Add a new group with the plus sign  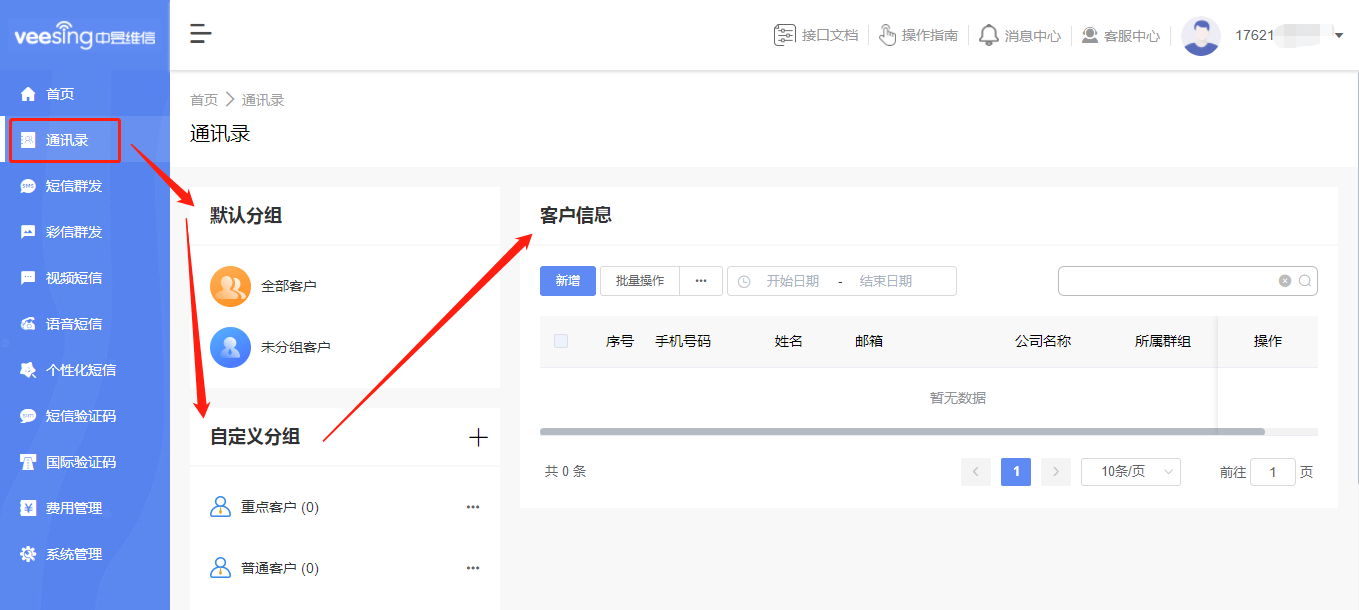point(478,437)
